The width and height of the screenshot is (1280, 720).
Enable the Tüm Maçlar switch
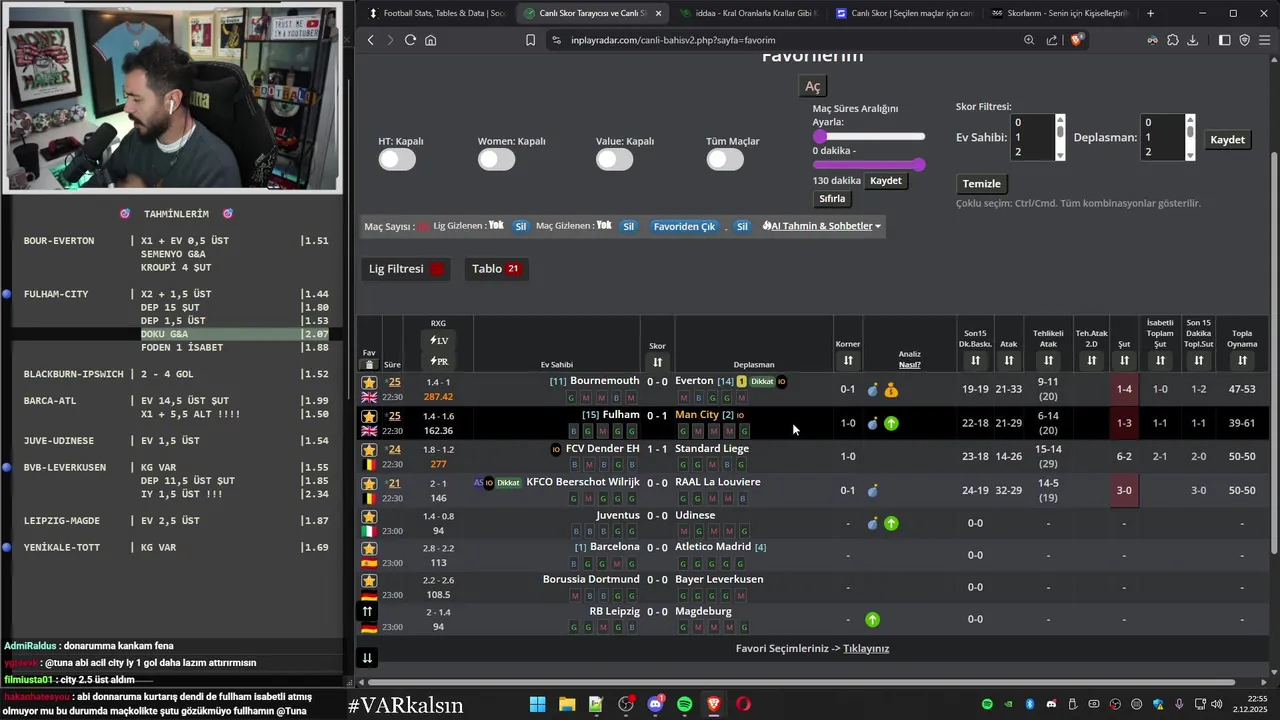tap(725, 159)
